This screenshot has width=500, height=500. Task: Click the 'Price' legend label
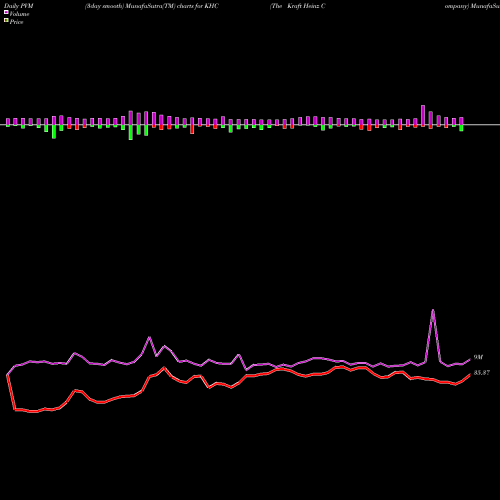click(x=16, y=22)
